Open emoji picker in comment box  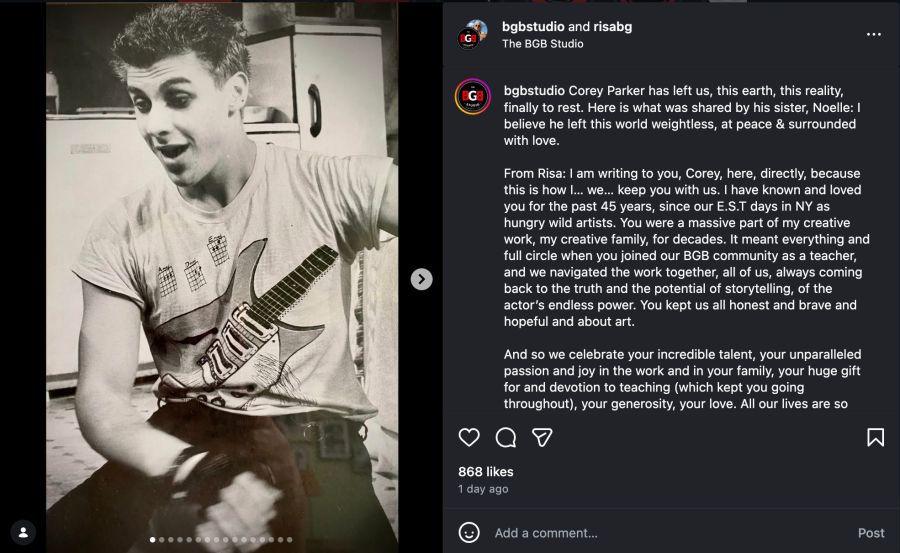point(469,533)
